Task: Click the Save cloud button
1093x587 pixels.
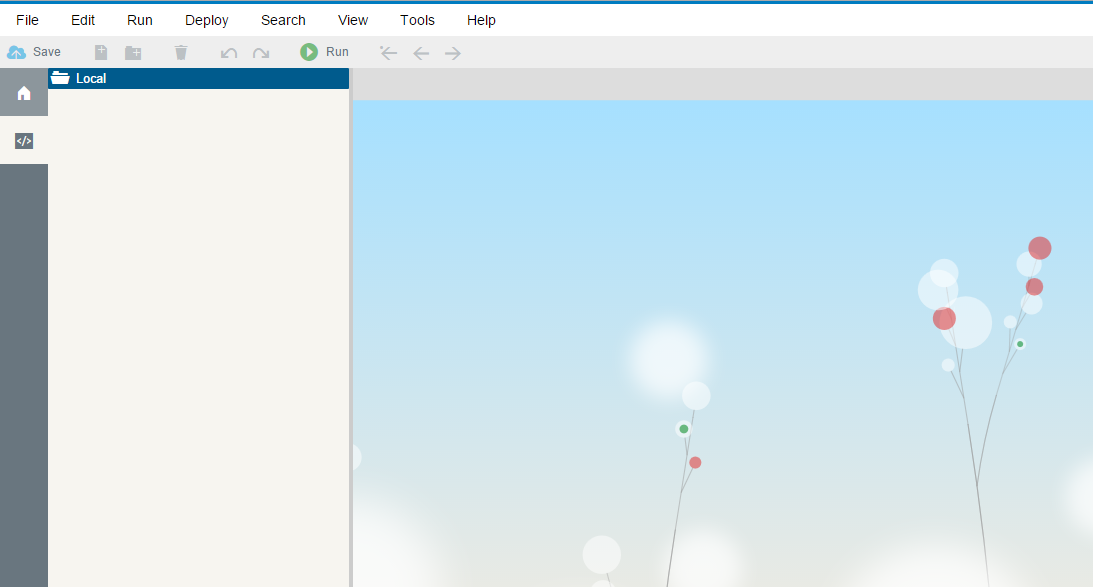Action: 33,52
